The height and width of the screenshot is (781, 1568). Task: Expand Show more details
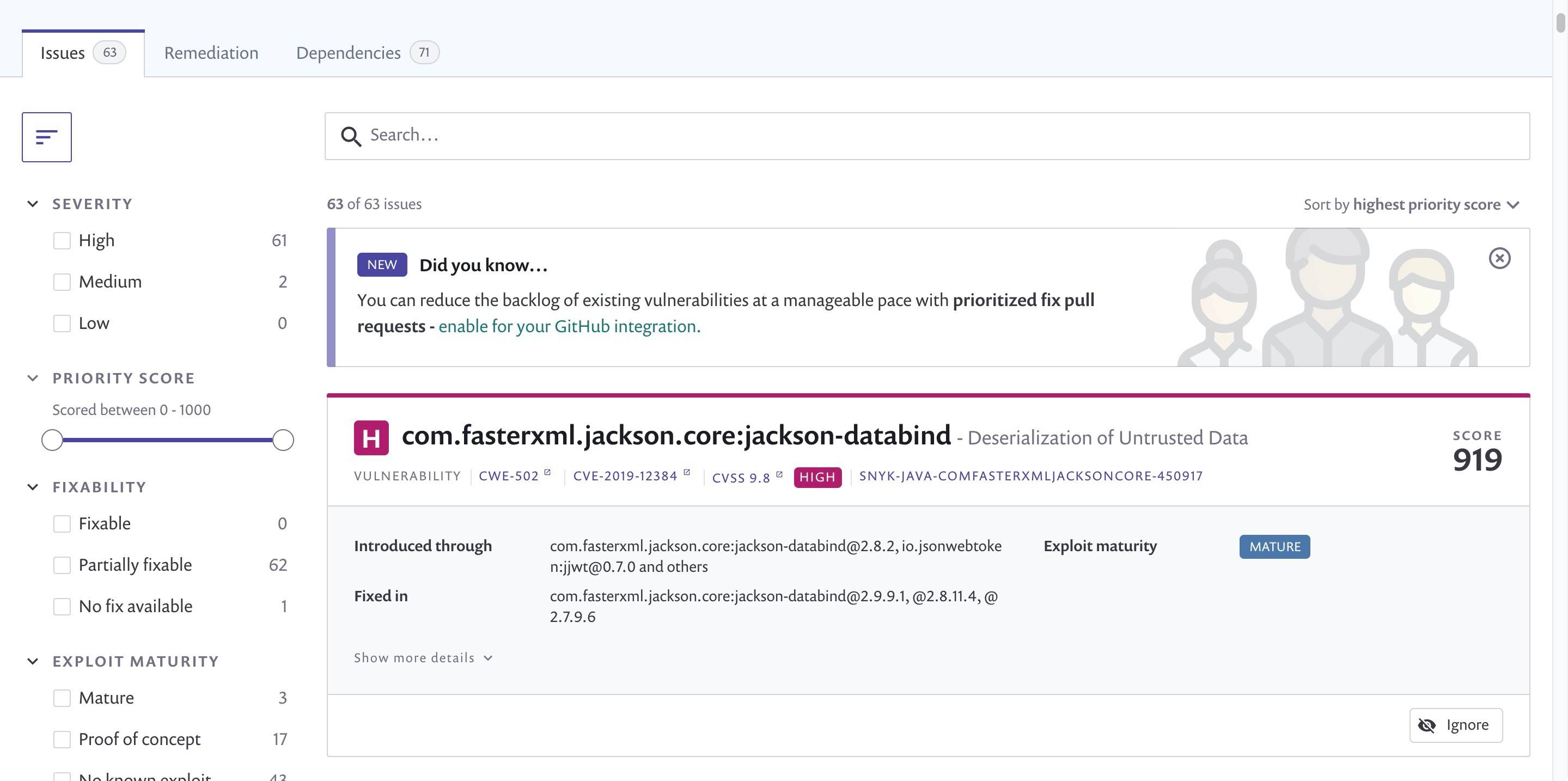pos(423,658)
